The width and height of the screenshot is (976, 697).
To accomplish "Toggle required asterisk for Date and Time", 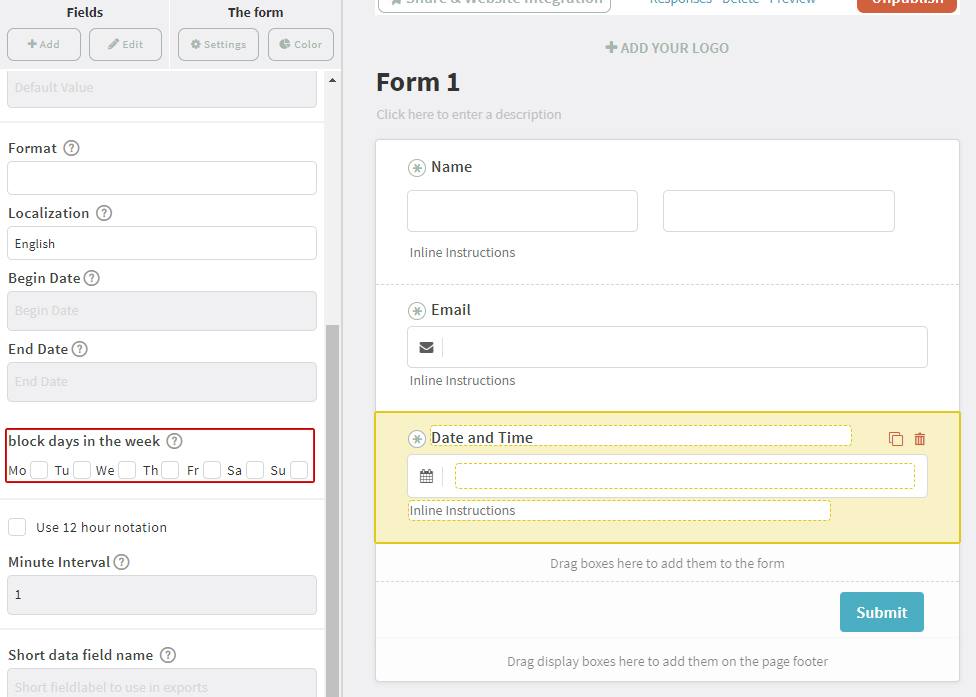I will tap(416, 439).
